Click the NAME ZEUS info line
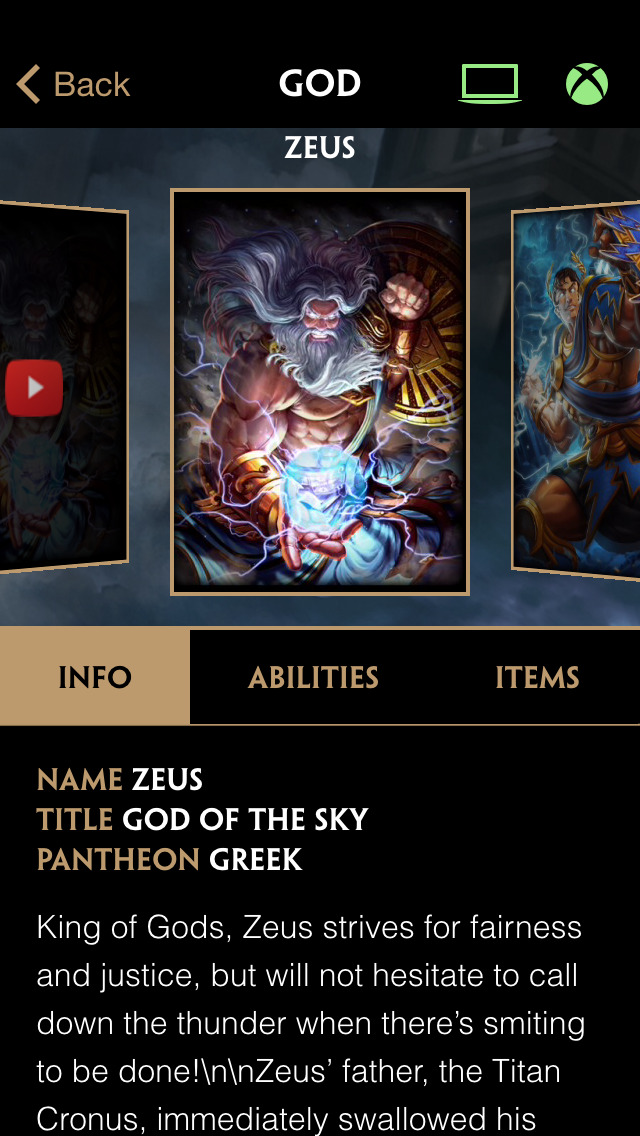 pyautogui.click(x=120, y=780)
